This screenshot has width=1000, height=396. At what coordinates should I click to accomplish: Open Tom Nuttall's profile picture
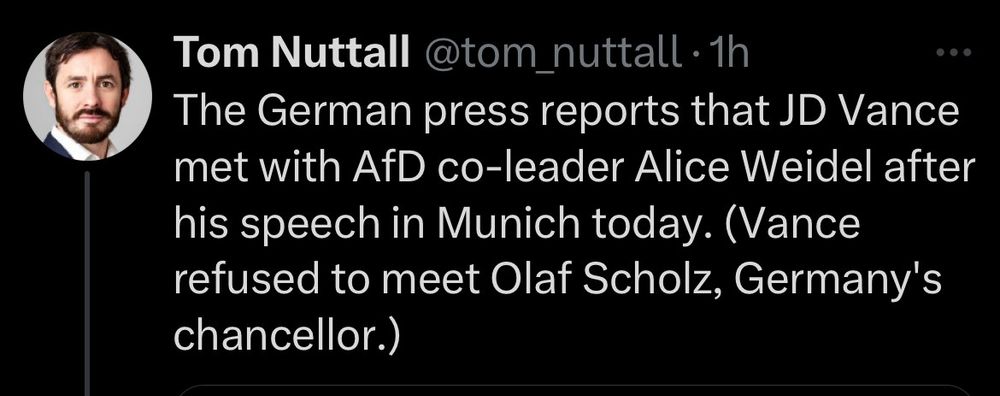point(88,96)
